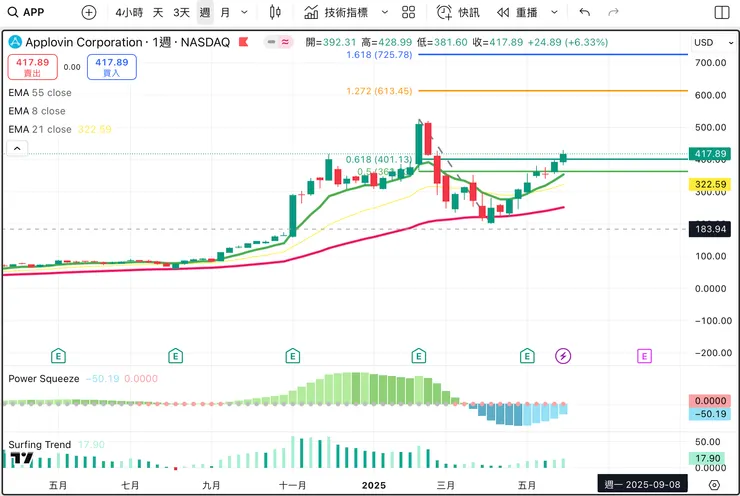Open earnings marker E near 五月 2024

click(x=58, y=356)
